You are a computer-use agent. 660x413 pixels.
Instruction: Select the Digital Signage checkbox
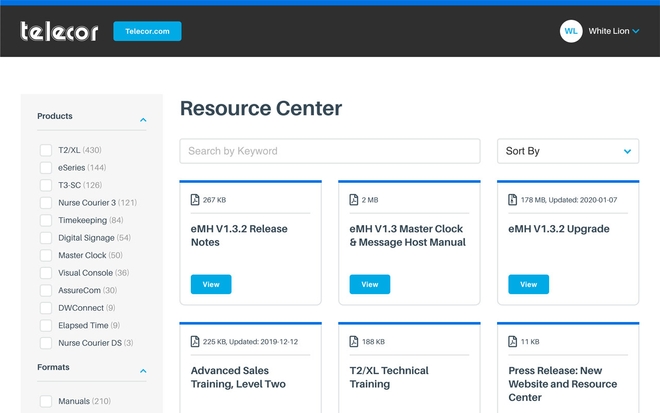46,238
